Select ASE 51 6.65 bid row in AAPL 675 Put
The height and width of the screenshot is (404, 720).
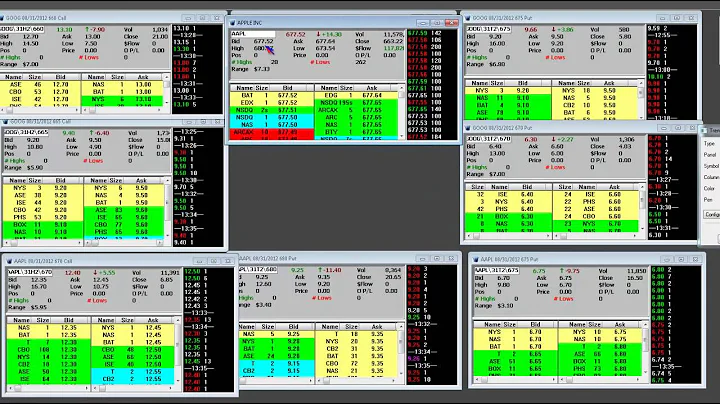515,361
